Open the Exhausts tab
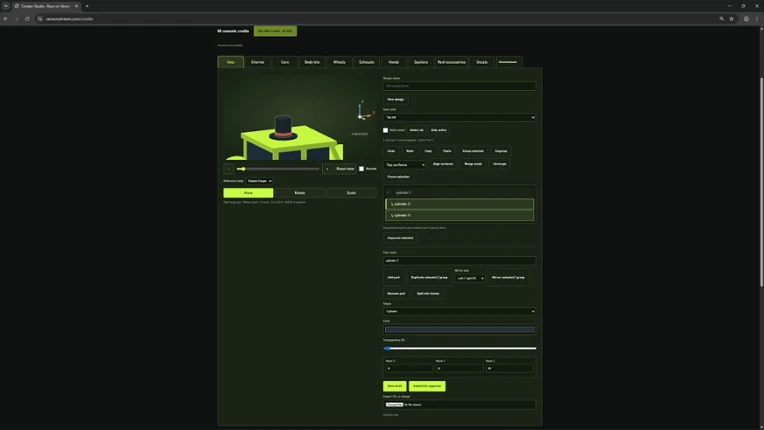This screenshot has width=764, height=430. [x=366, y=62]
